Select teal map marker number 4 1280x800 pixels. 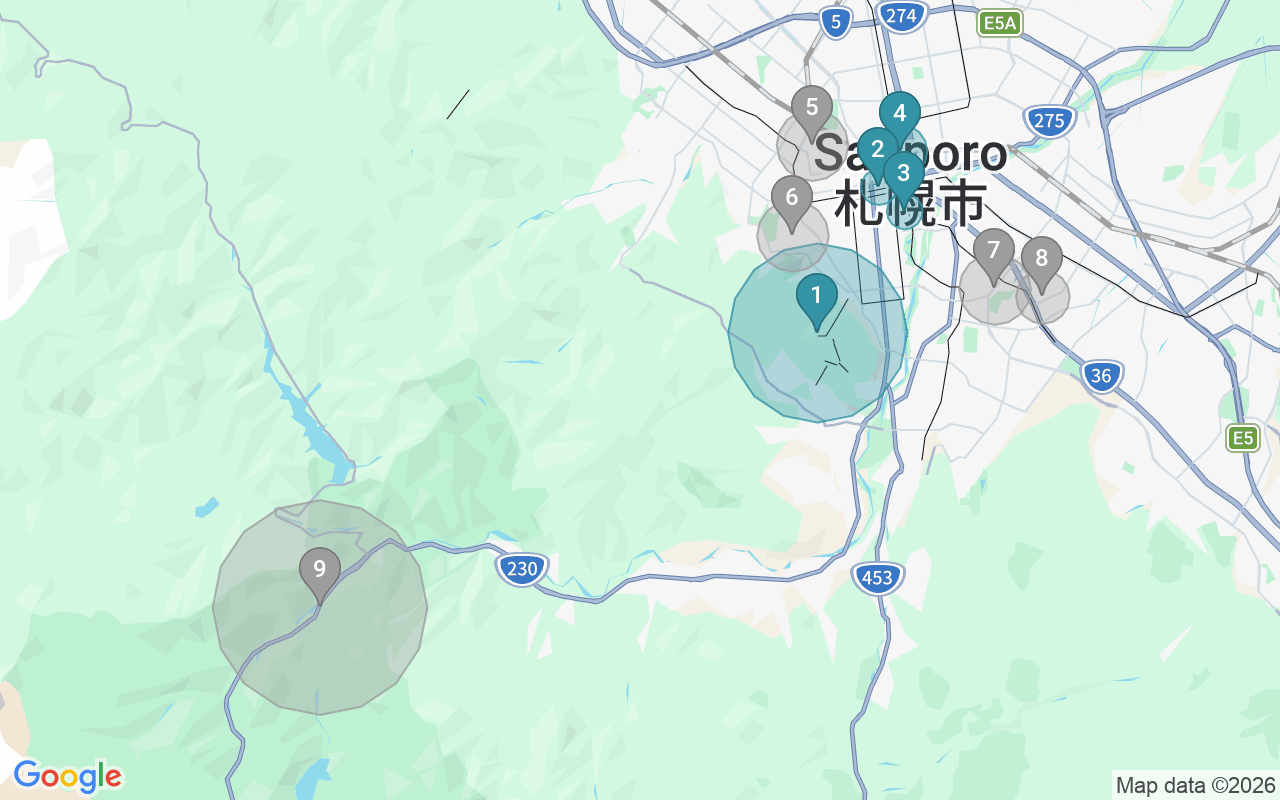[900, 120]
